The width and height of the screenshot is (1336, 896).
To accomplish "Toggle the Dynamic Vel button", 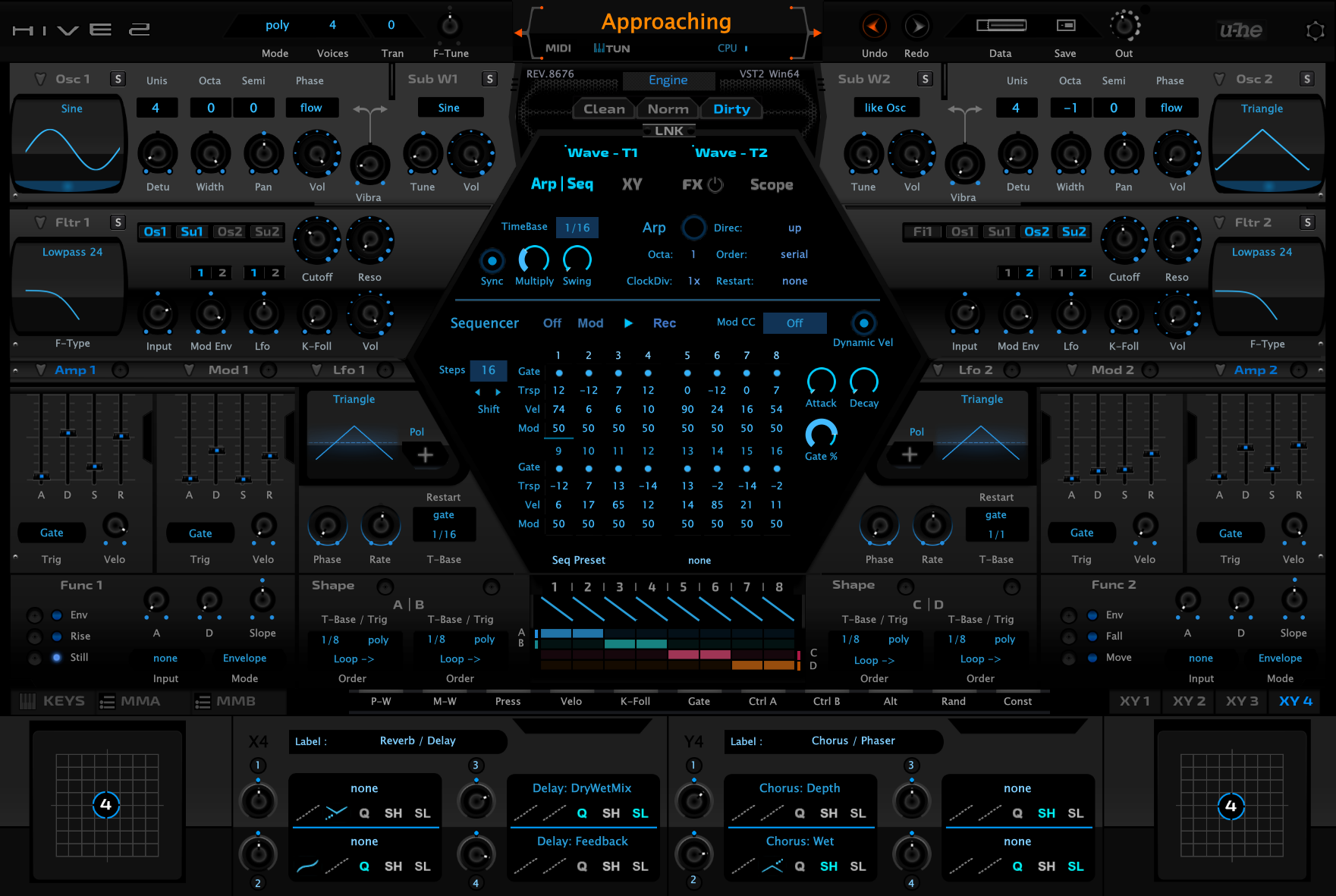I will pos(863,323).
